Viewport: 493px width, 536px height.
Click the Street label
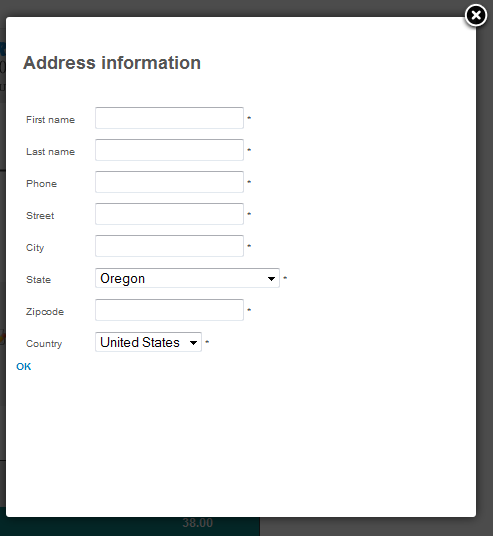point(40,216)
